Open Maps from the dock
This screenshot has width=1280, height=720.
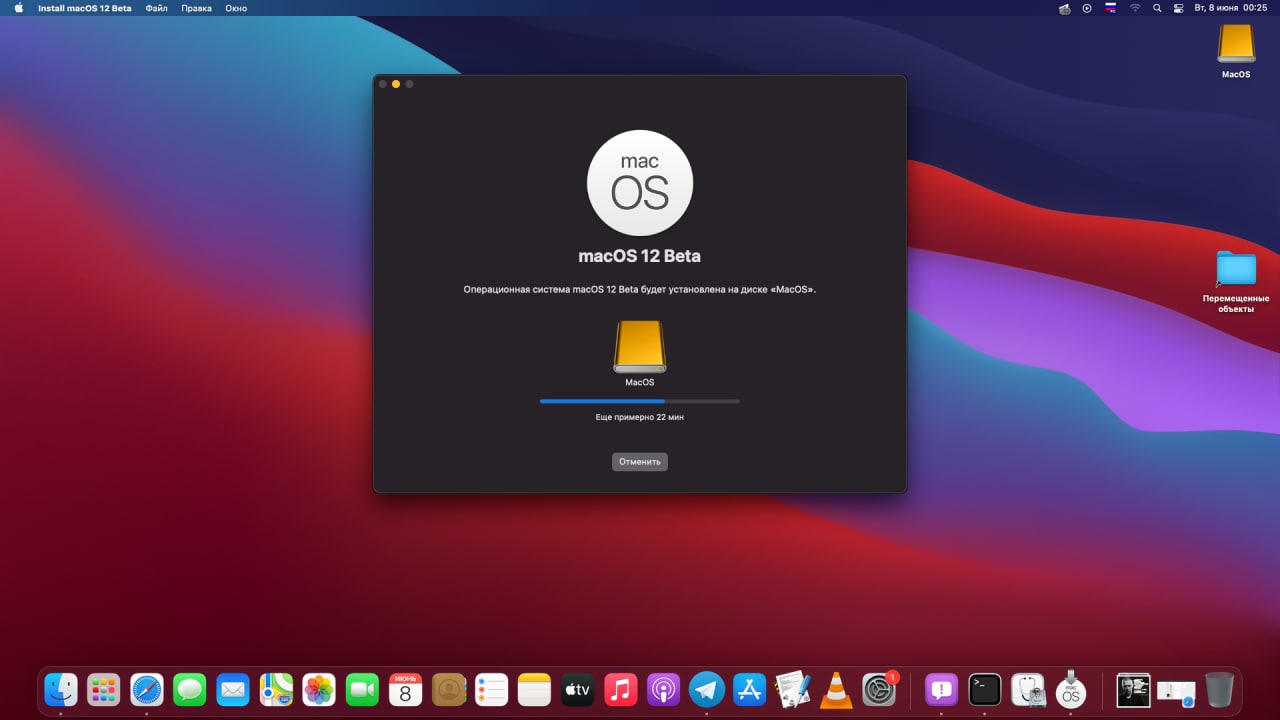(x=276, y=689)
